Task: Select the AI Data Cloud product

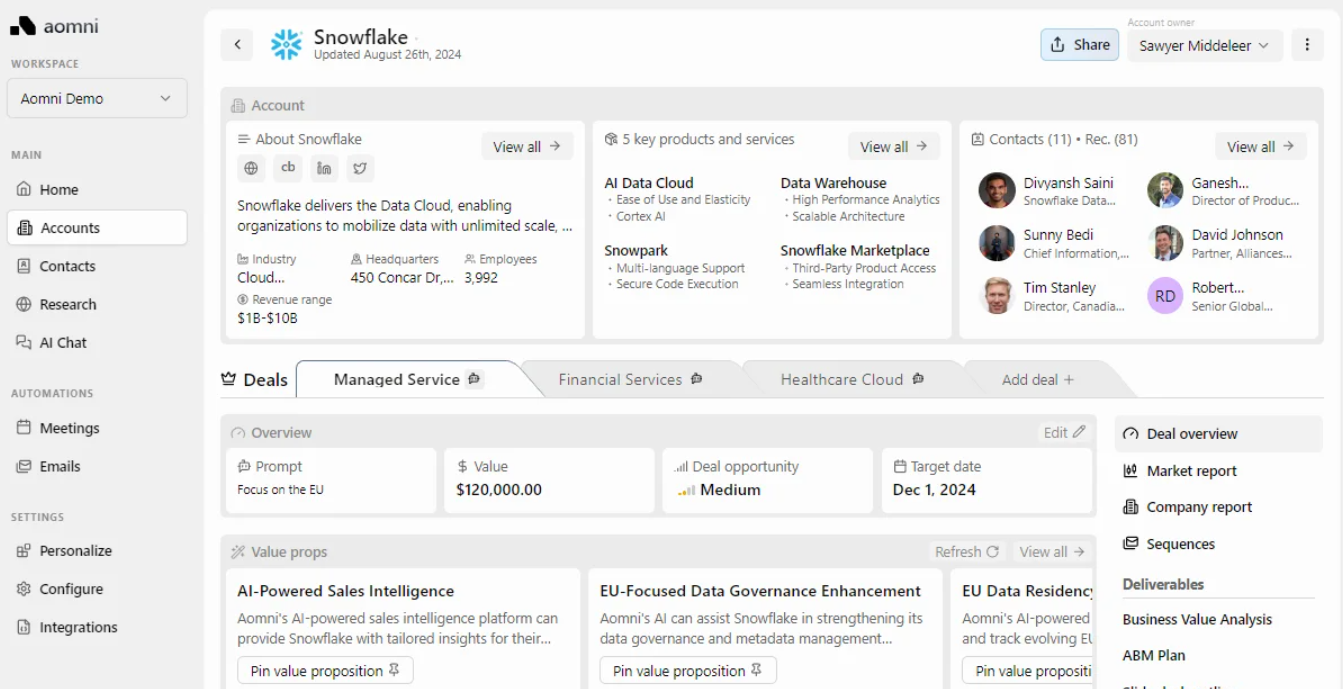Action: click(x=649, y=183)
